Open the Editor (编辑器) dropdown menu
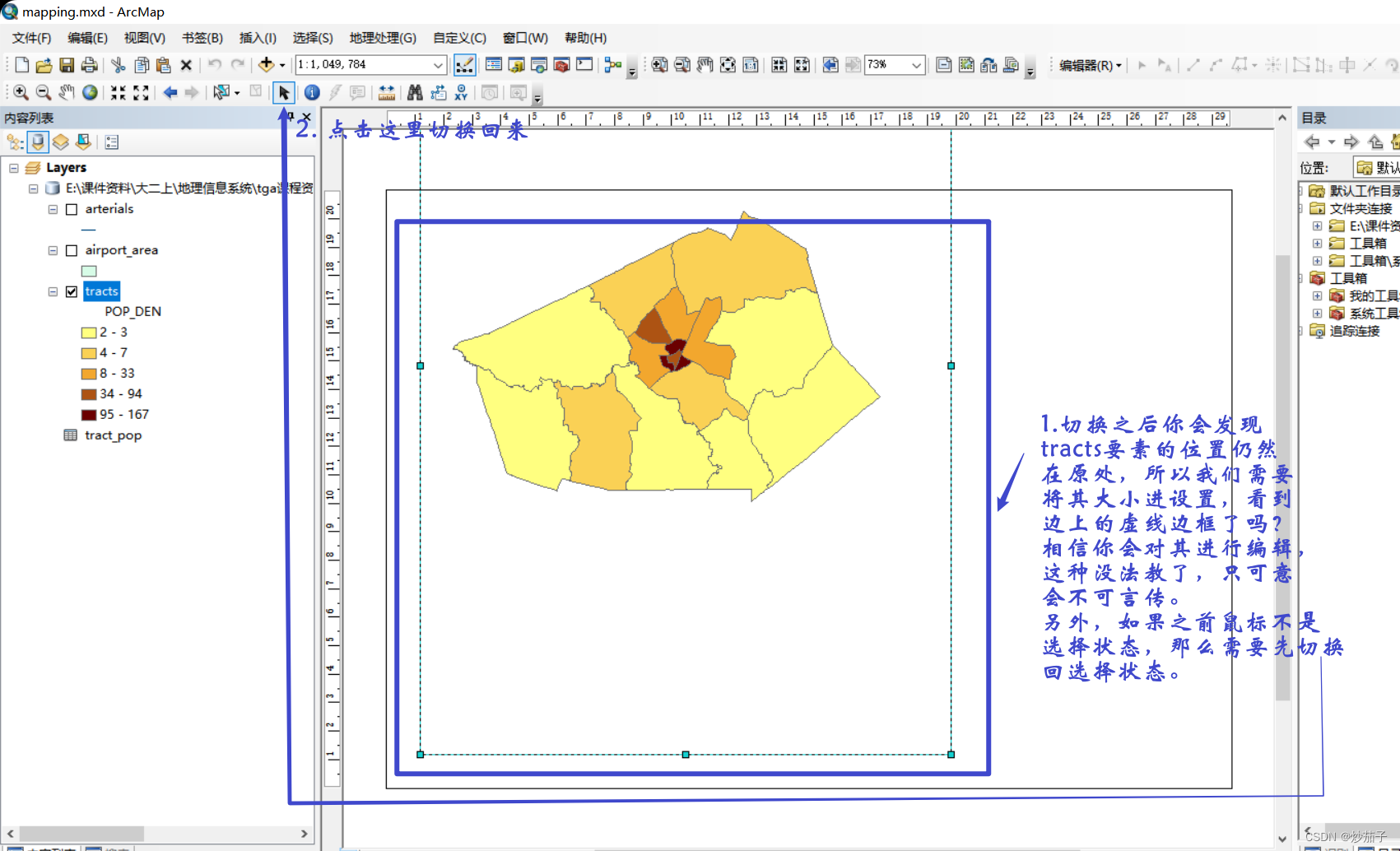1400x851 pixels. (1090, 65)
